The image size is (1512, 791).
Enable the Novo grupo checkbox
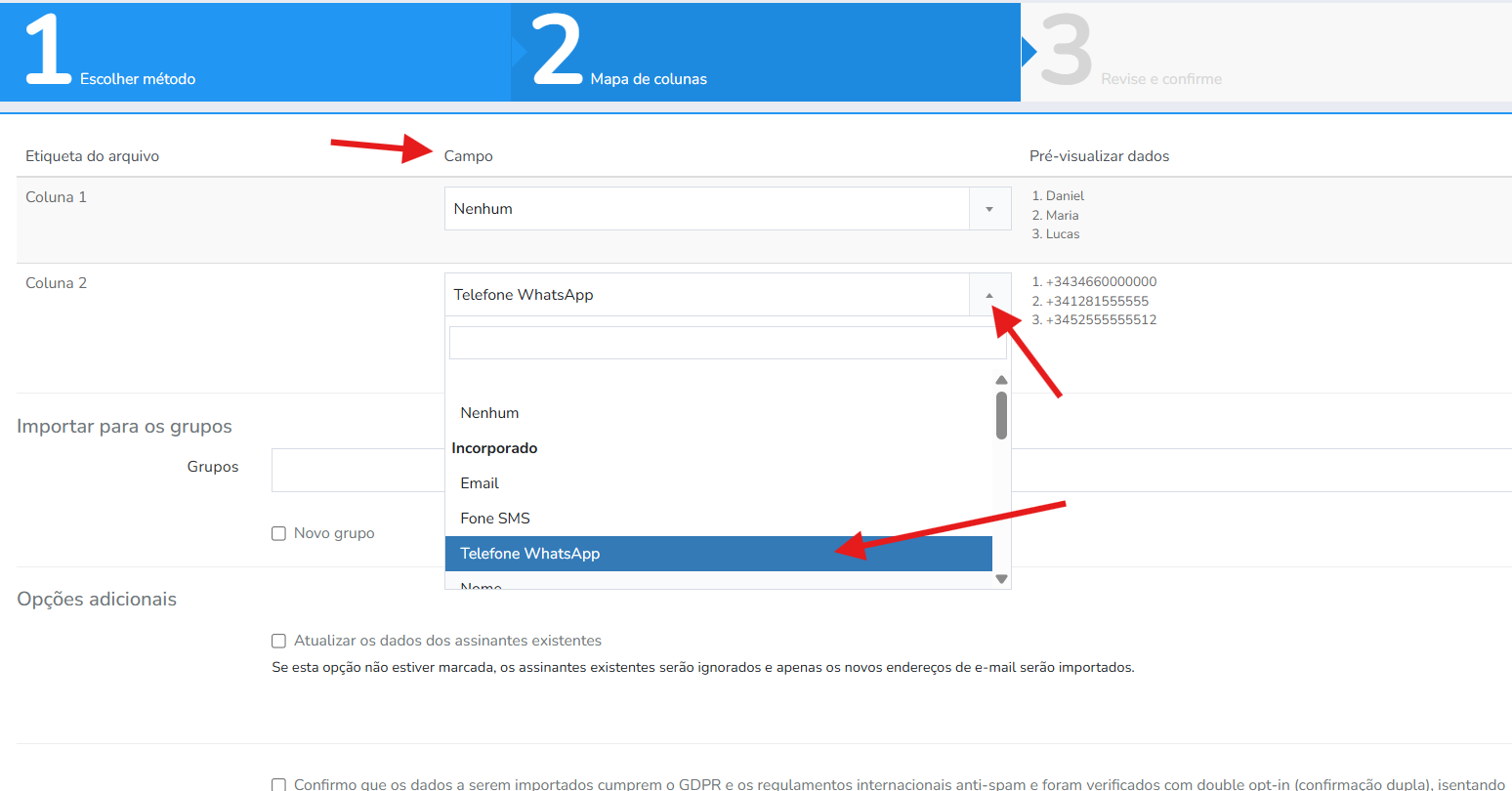(x=278, y=533)
